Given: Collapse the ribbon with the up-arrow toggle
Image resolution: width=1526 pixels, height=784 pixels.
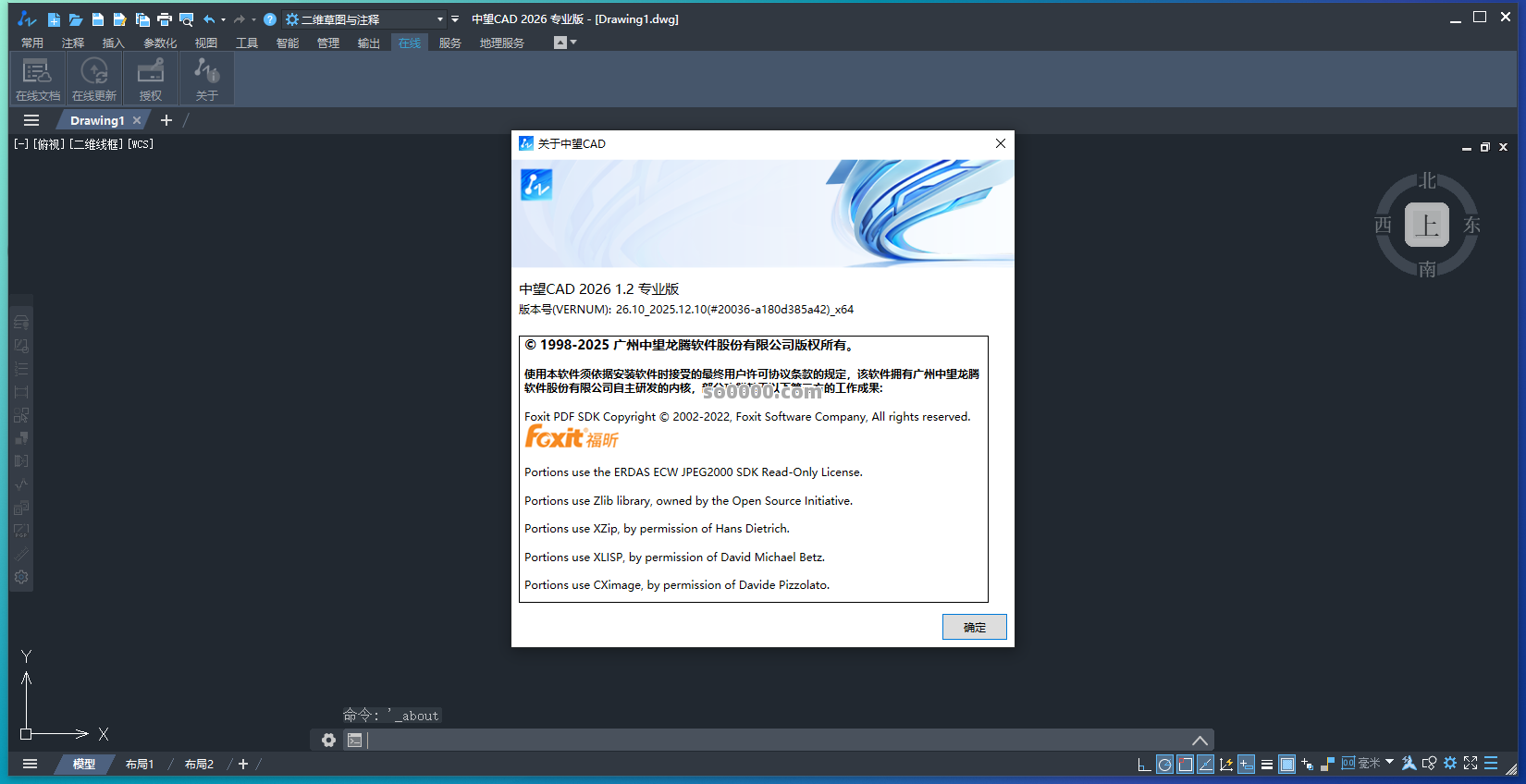Looking at the screenshot, I should 560,43.
